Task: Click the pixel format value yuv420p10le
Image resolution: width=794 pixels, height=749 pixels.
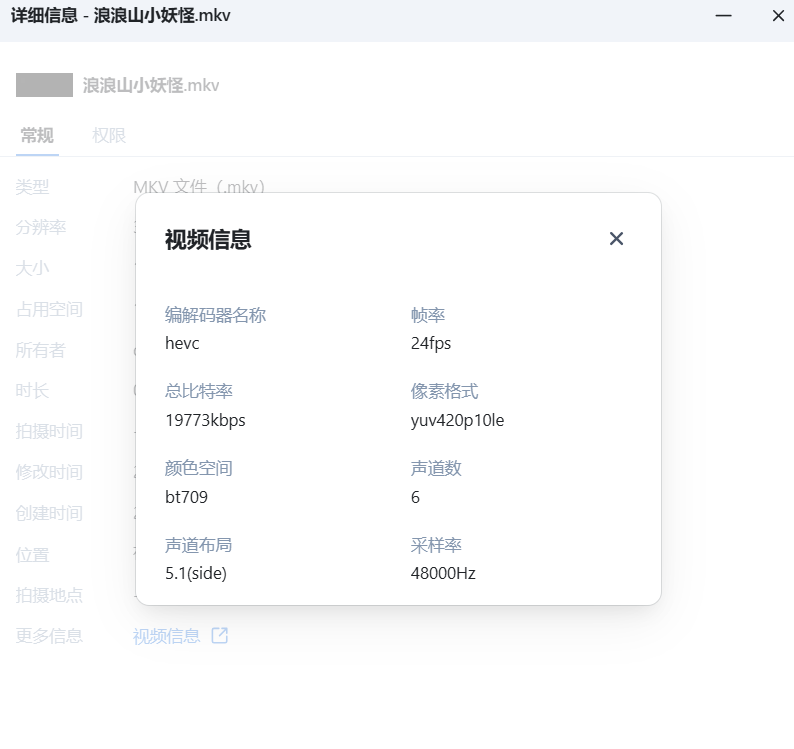Action: pos(457,420)
